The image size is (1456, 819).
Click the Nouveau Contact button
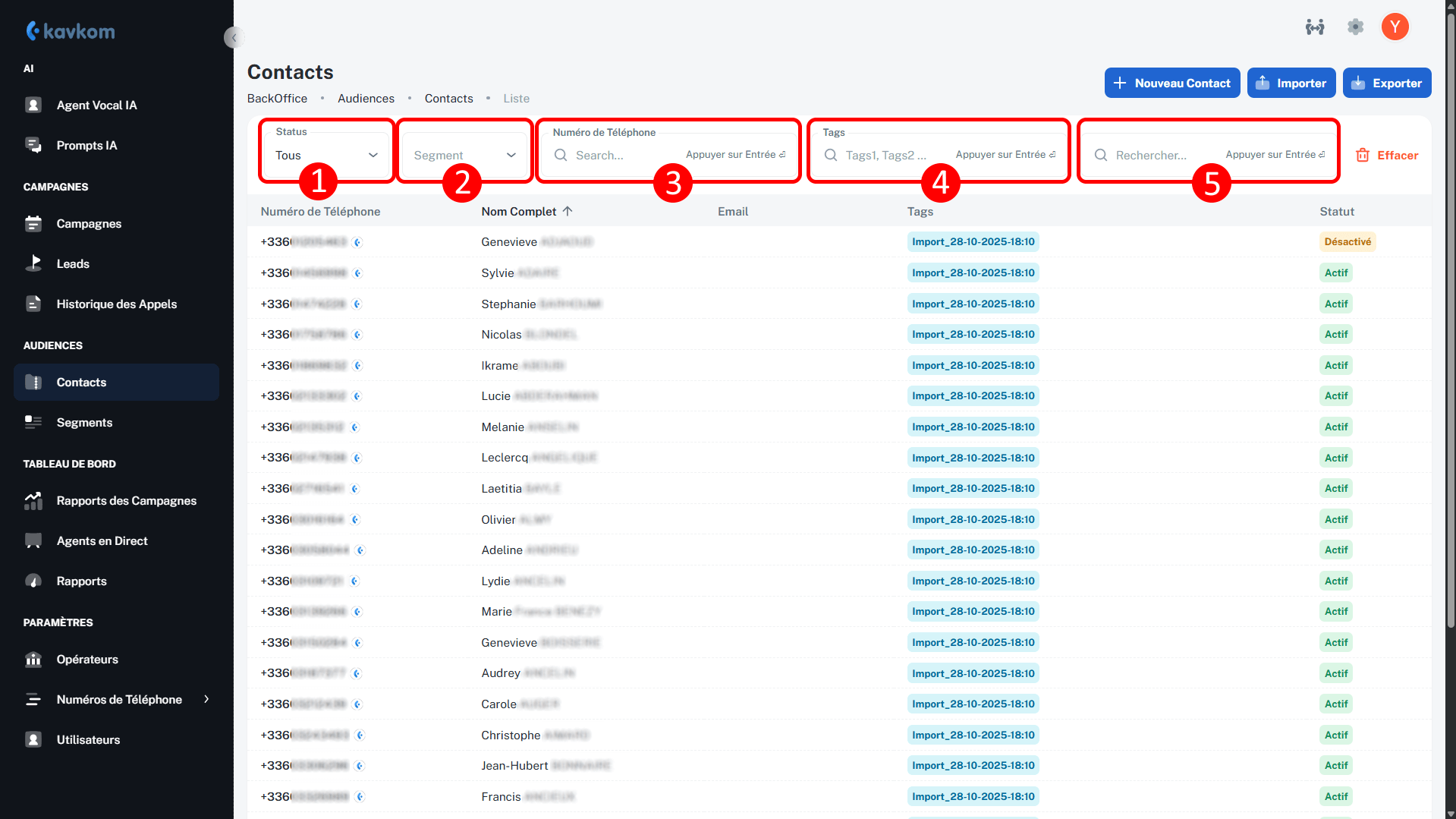(1171, 83)
